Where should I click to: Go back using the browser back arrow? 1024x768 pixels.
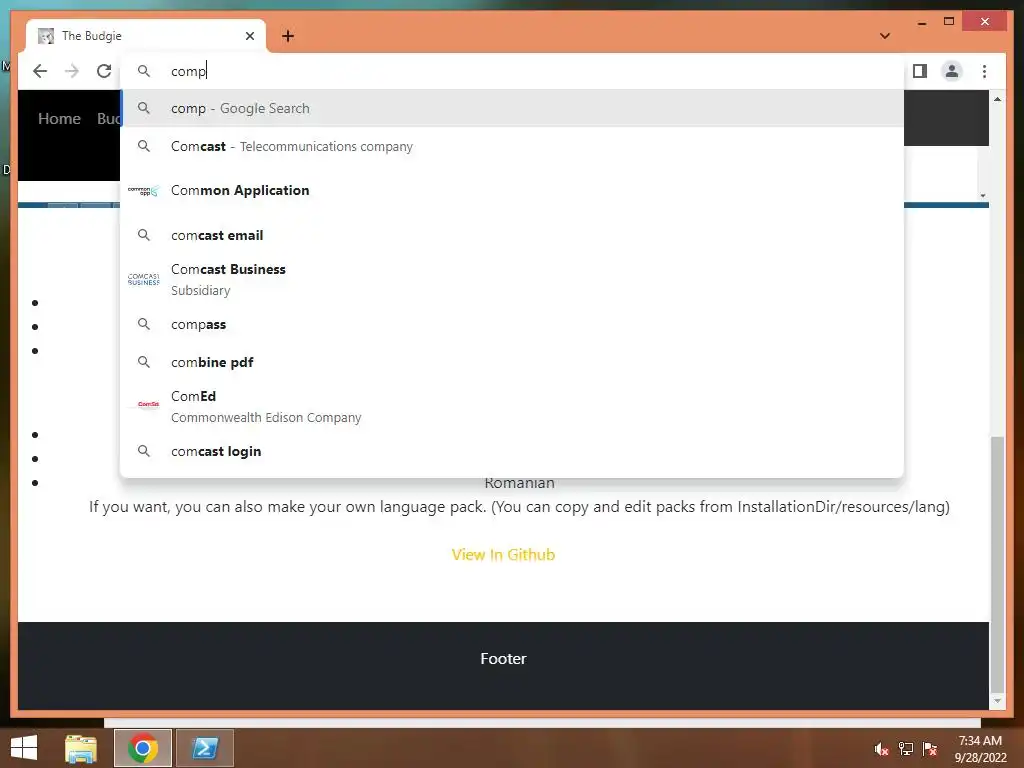point(40,71)
